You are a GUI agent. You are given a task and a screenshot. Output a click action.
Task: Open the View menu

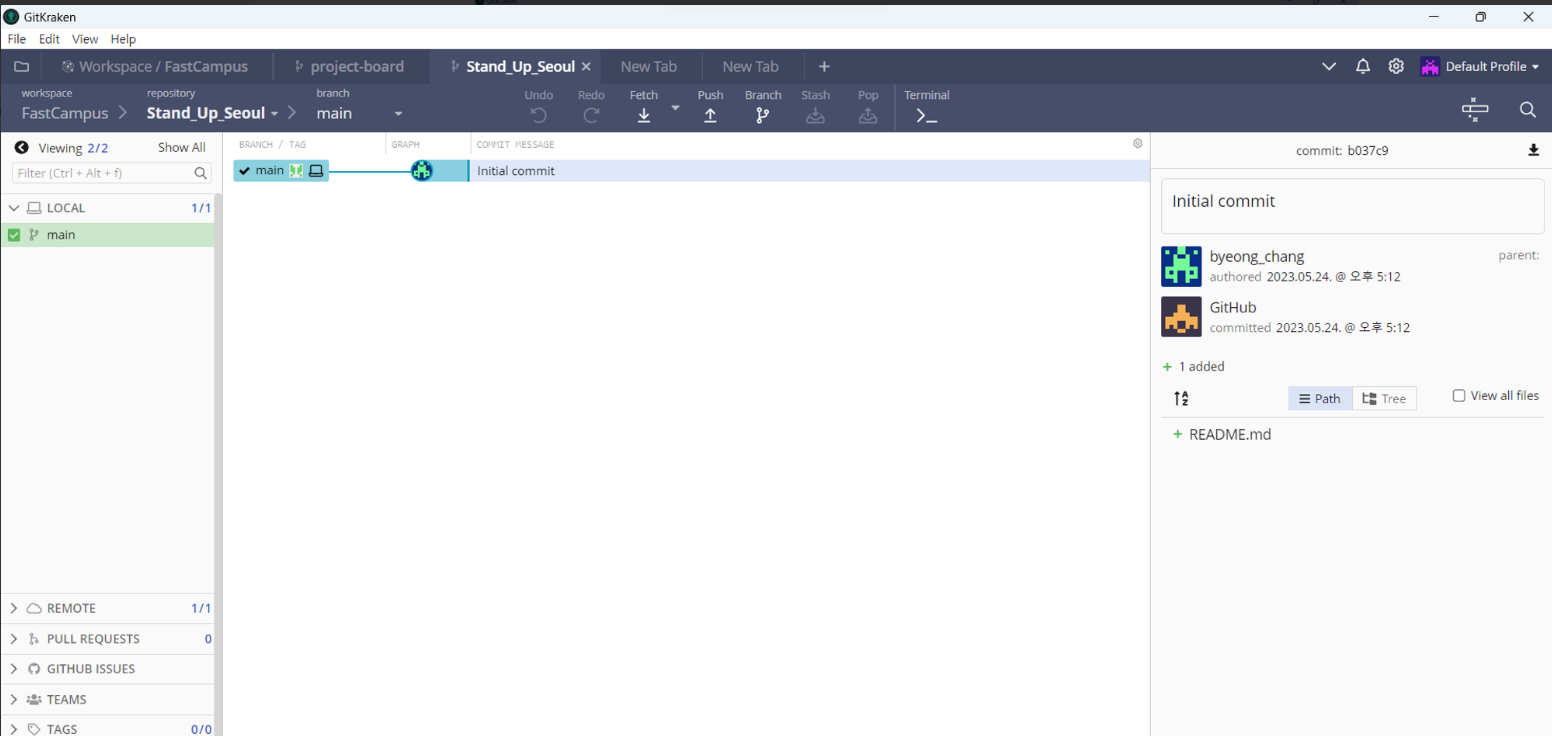85,39
